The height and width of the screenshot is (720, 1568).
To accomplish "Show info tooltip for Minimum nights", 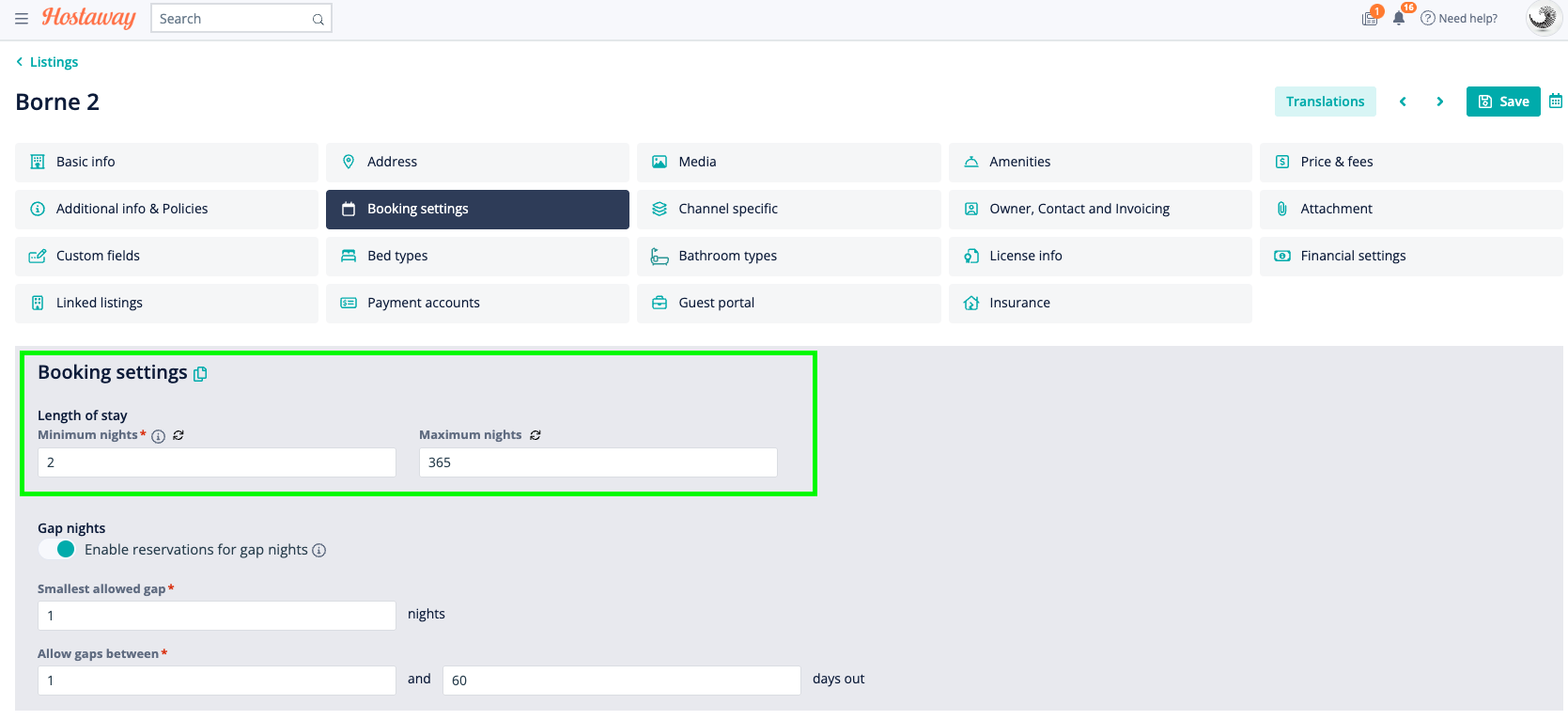I will [x=158, y=436].
